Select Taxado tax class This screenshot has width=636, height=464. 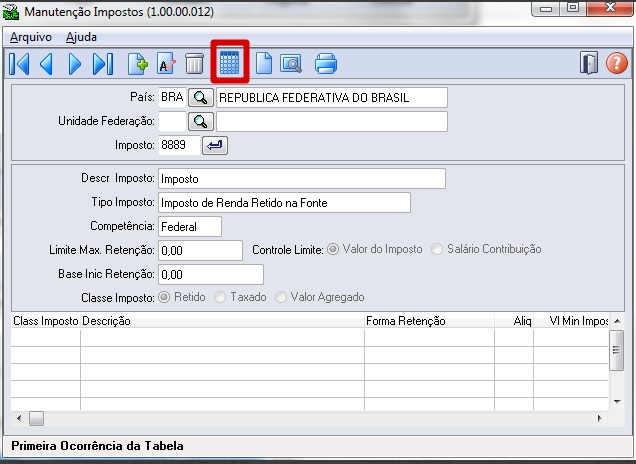220,297
